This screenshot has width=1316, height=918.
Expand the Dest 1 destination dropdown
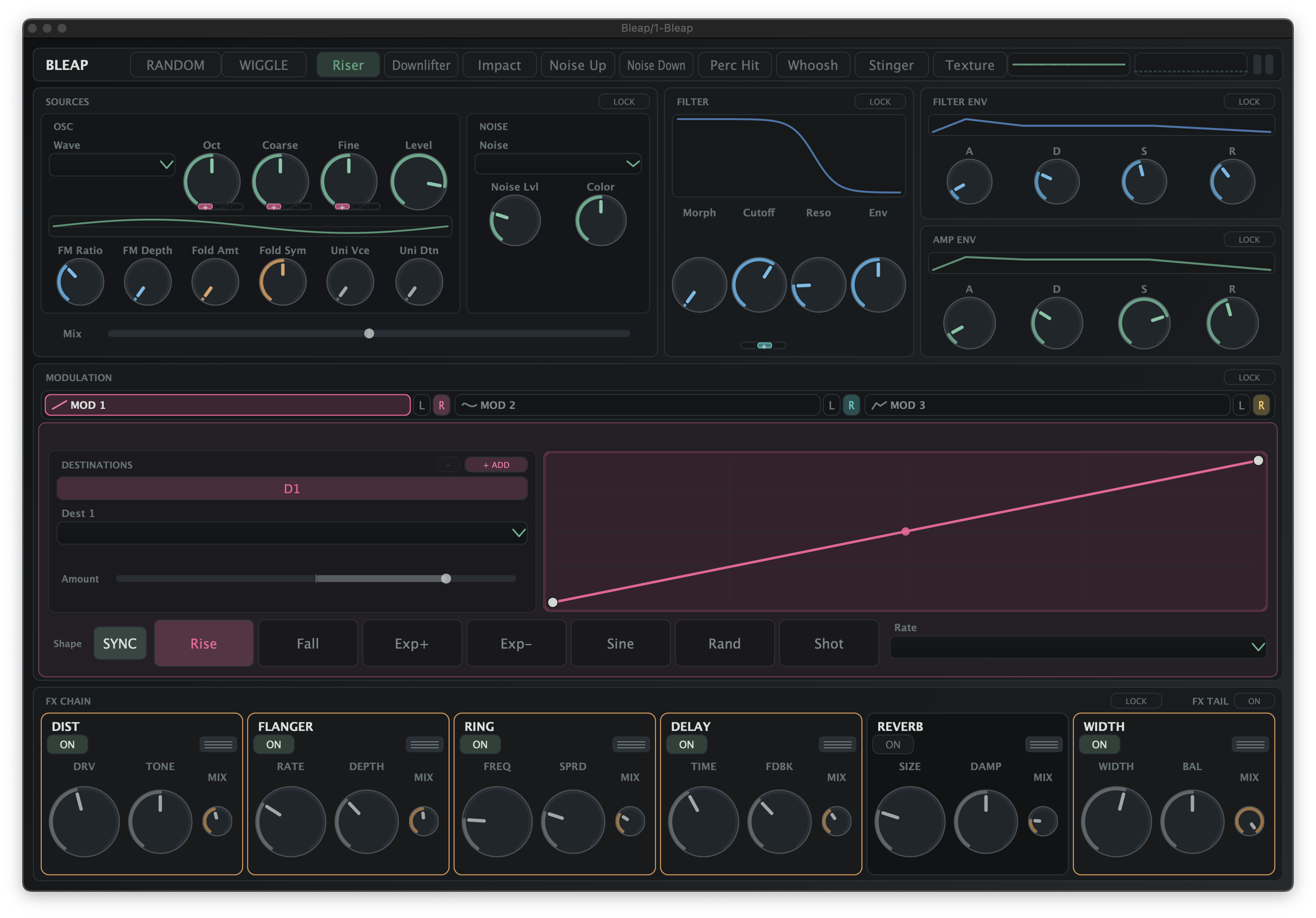tap(292, 533)
